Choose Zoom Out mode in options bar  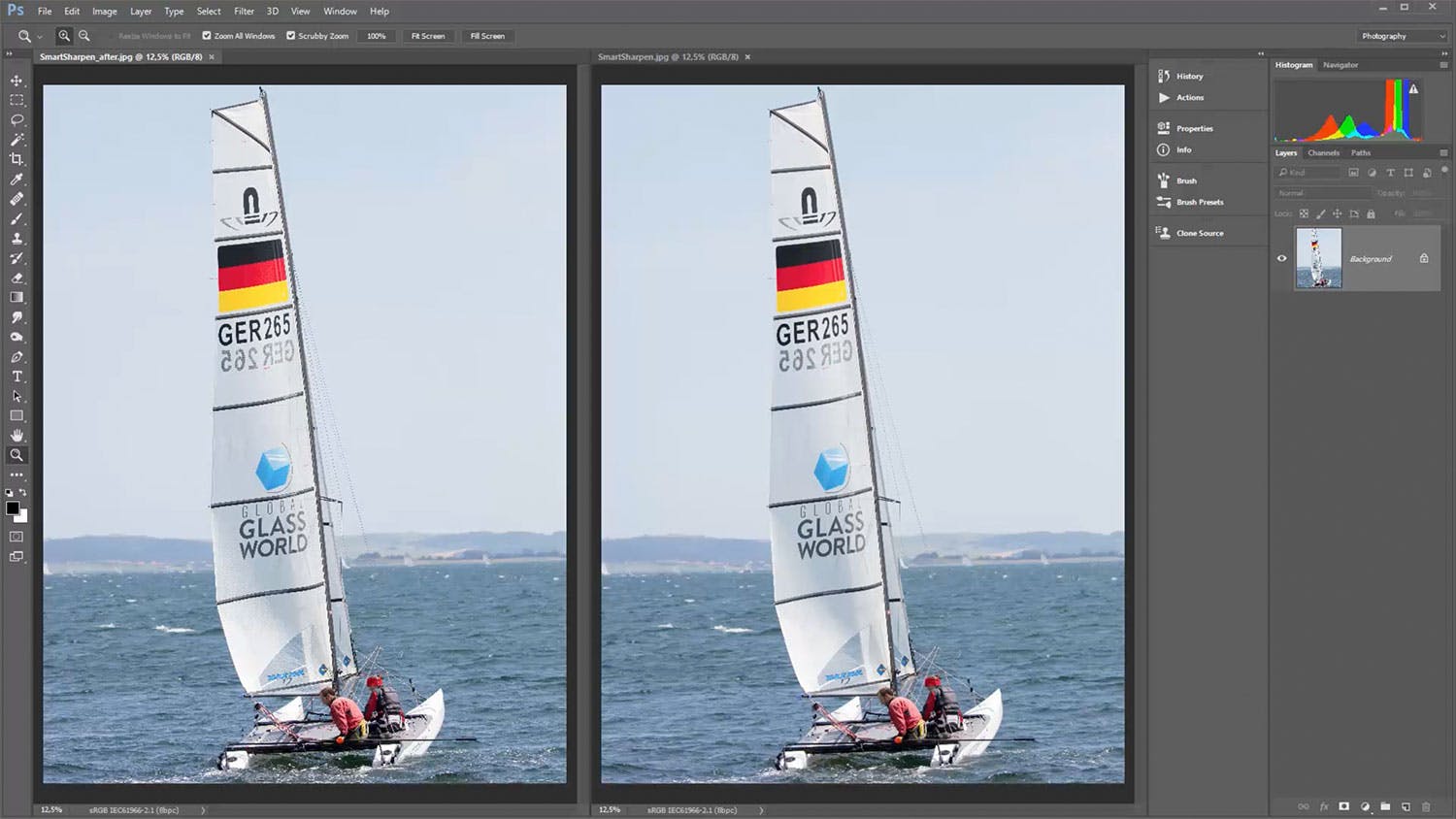[x=84, y=36]
